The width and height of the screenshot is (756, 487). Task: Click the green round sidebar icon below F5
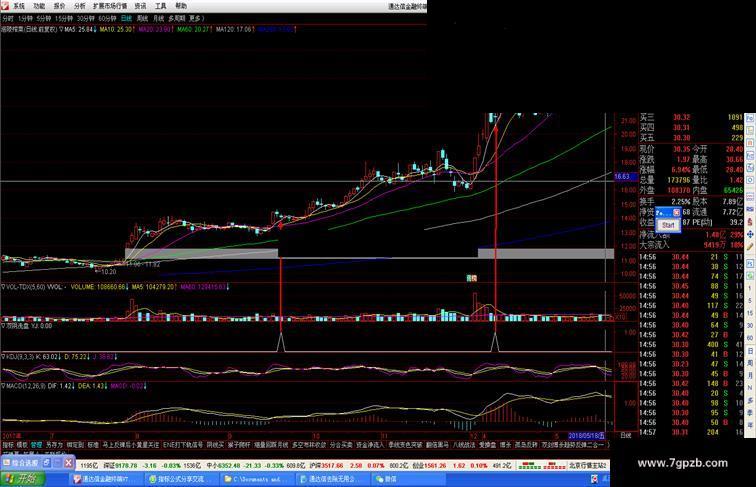[750, 275]
